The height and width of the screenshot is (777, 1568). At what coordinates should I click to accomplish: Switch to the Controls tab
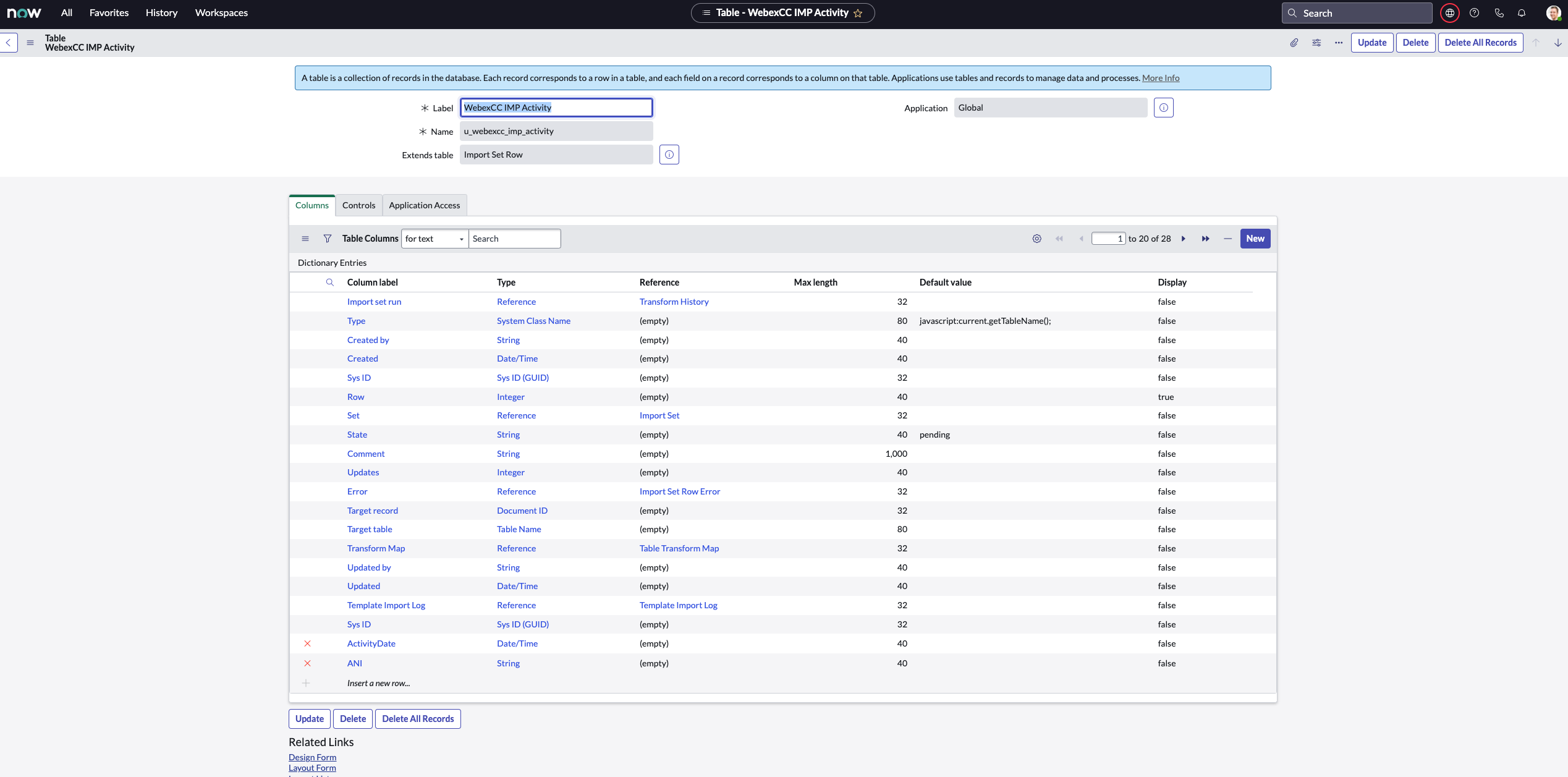point(359,205)
